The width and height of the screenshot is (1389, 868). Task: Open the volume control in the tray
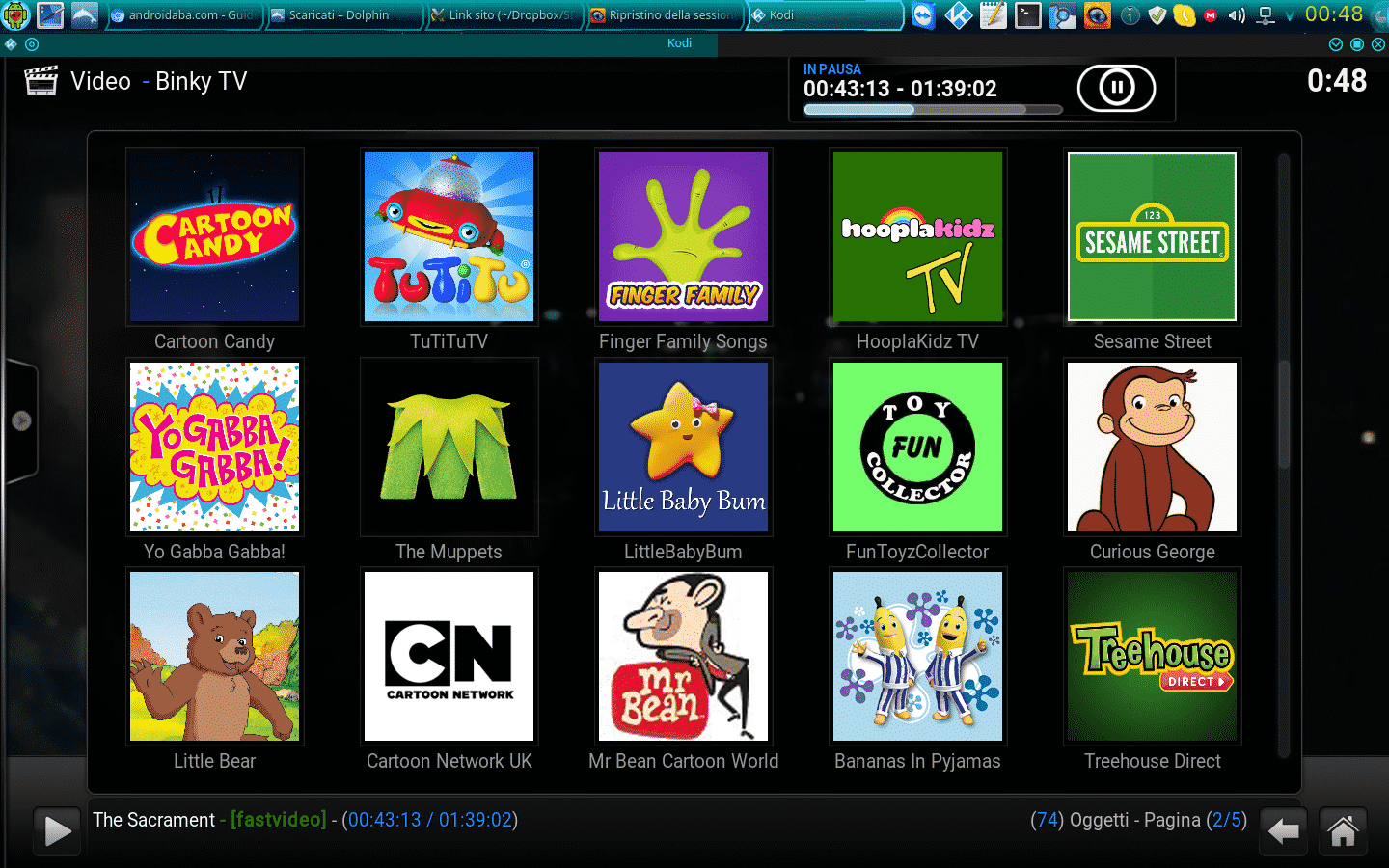[1237, 15]
